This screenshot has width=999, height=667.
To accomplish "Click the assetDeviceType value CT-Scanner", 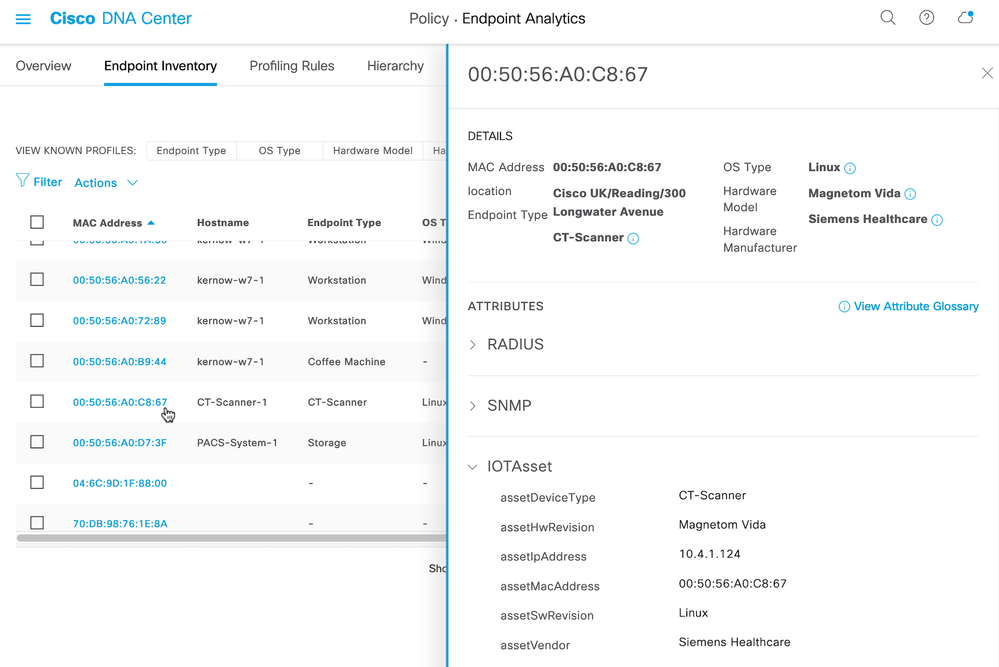I will 712,496.
